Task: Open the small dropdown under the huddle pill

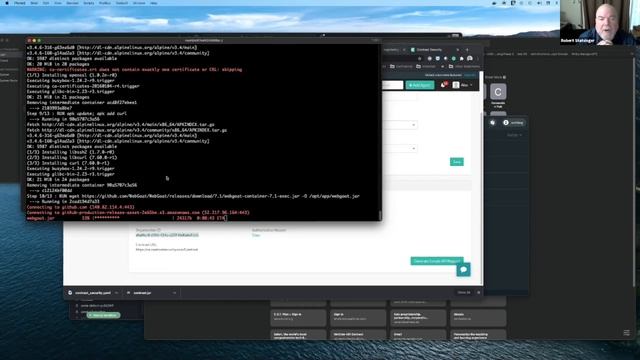Action: (514, 135)
